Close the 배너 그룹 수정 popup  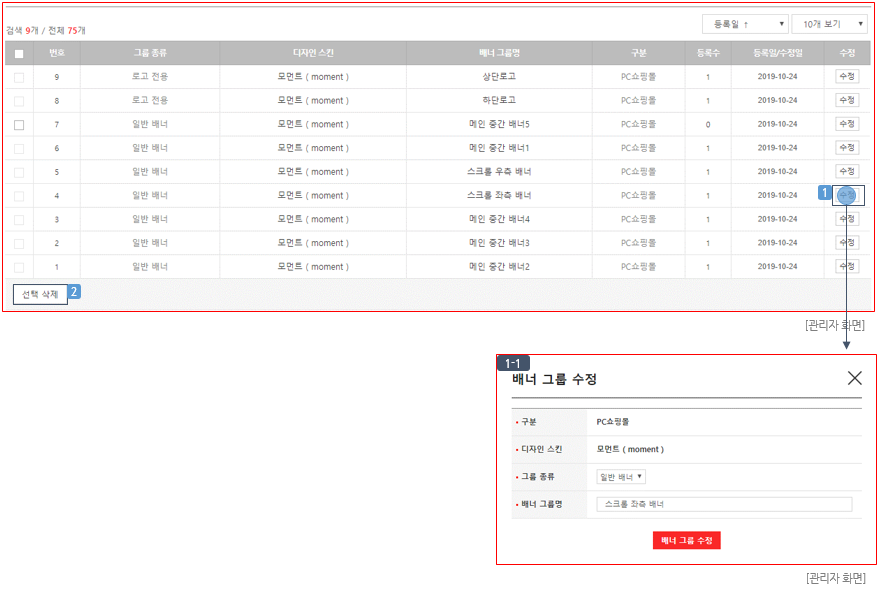pos(854,378)
